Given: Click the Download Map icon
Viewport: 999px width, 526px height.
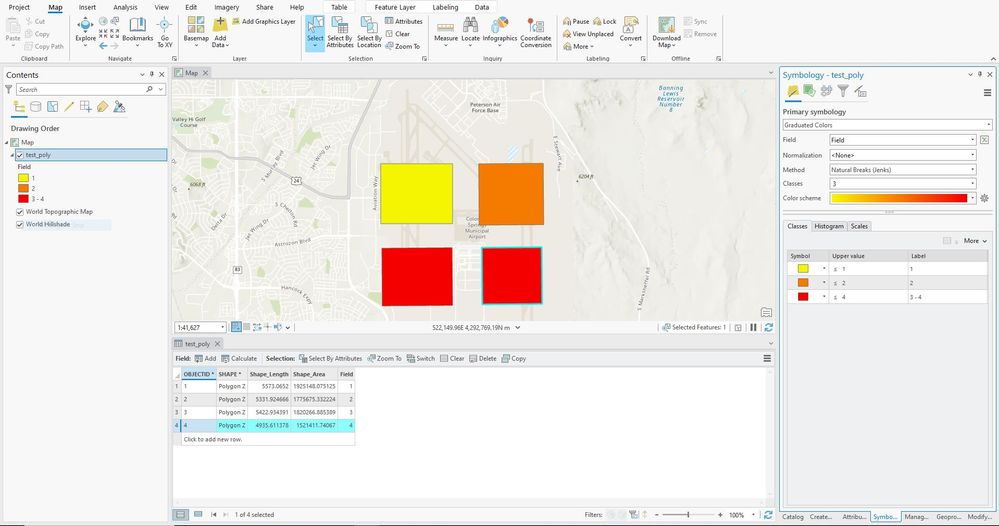Looking at the screenshot, I should coord(666,25).
